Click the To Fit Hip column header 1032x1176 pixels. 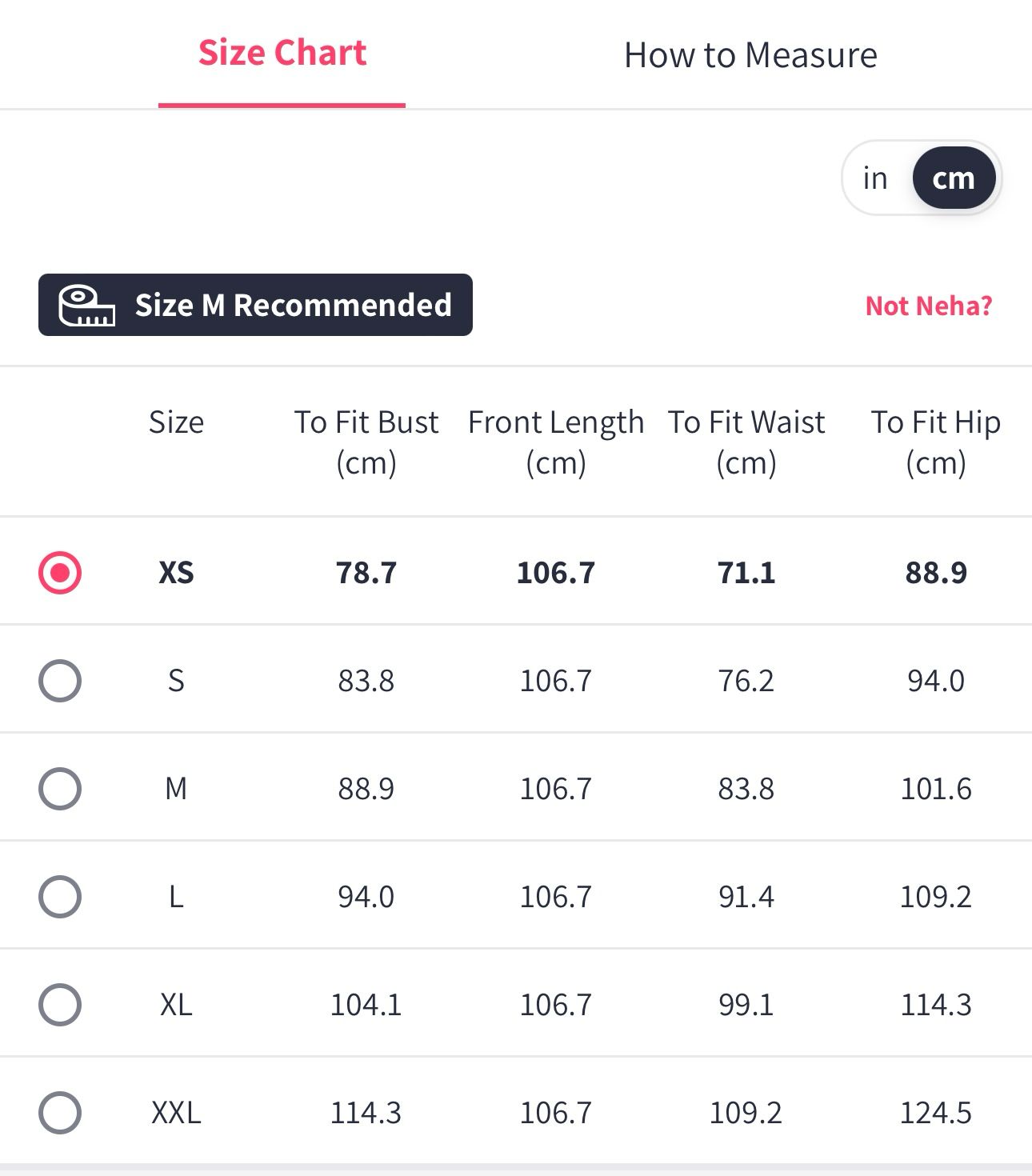[x=935, y=442]
